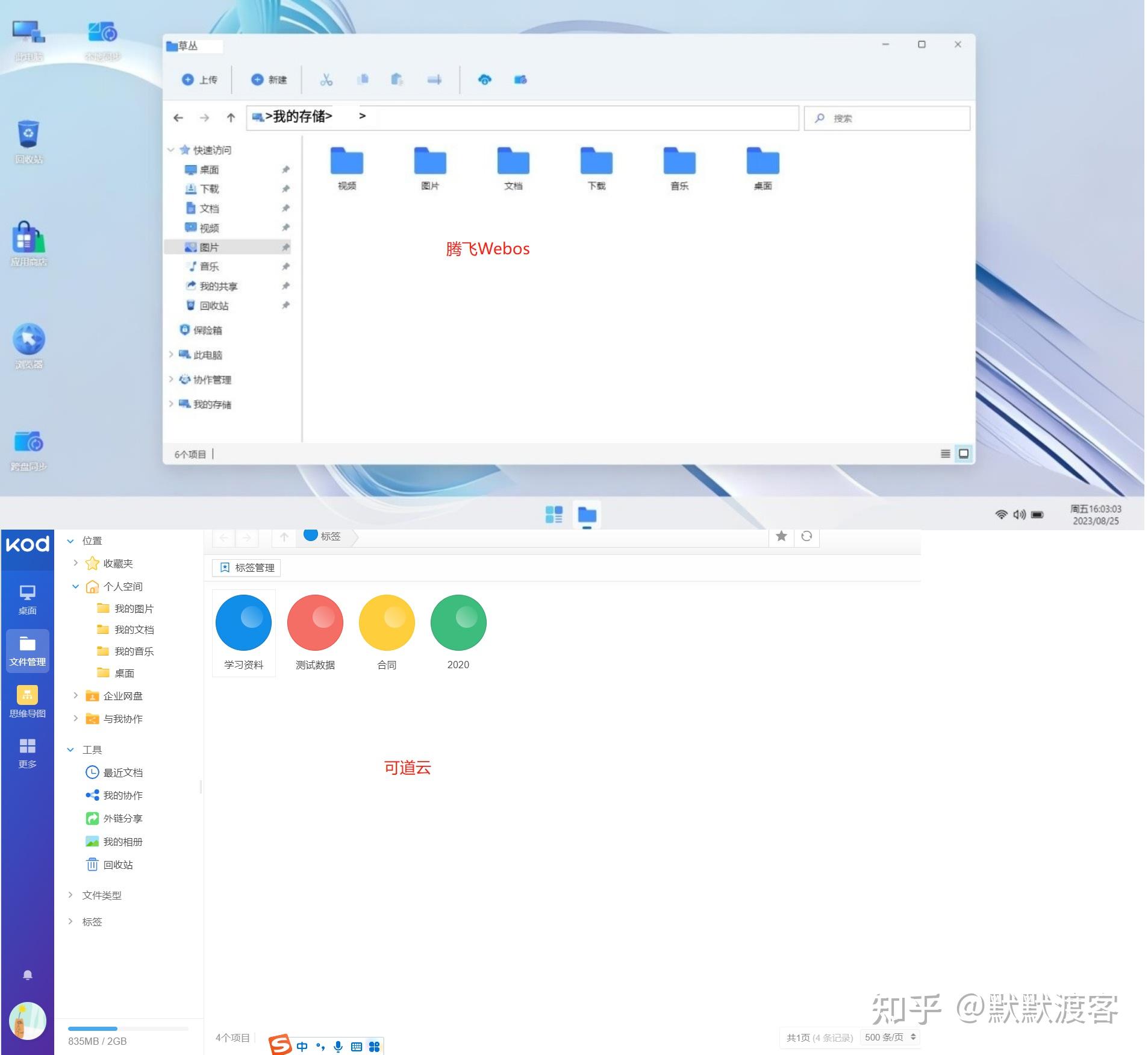
Task: Collapse the 个人空间 section in kod
Action: (x=76, y=586)
